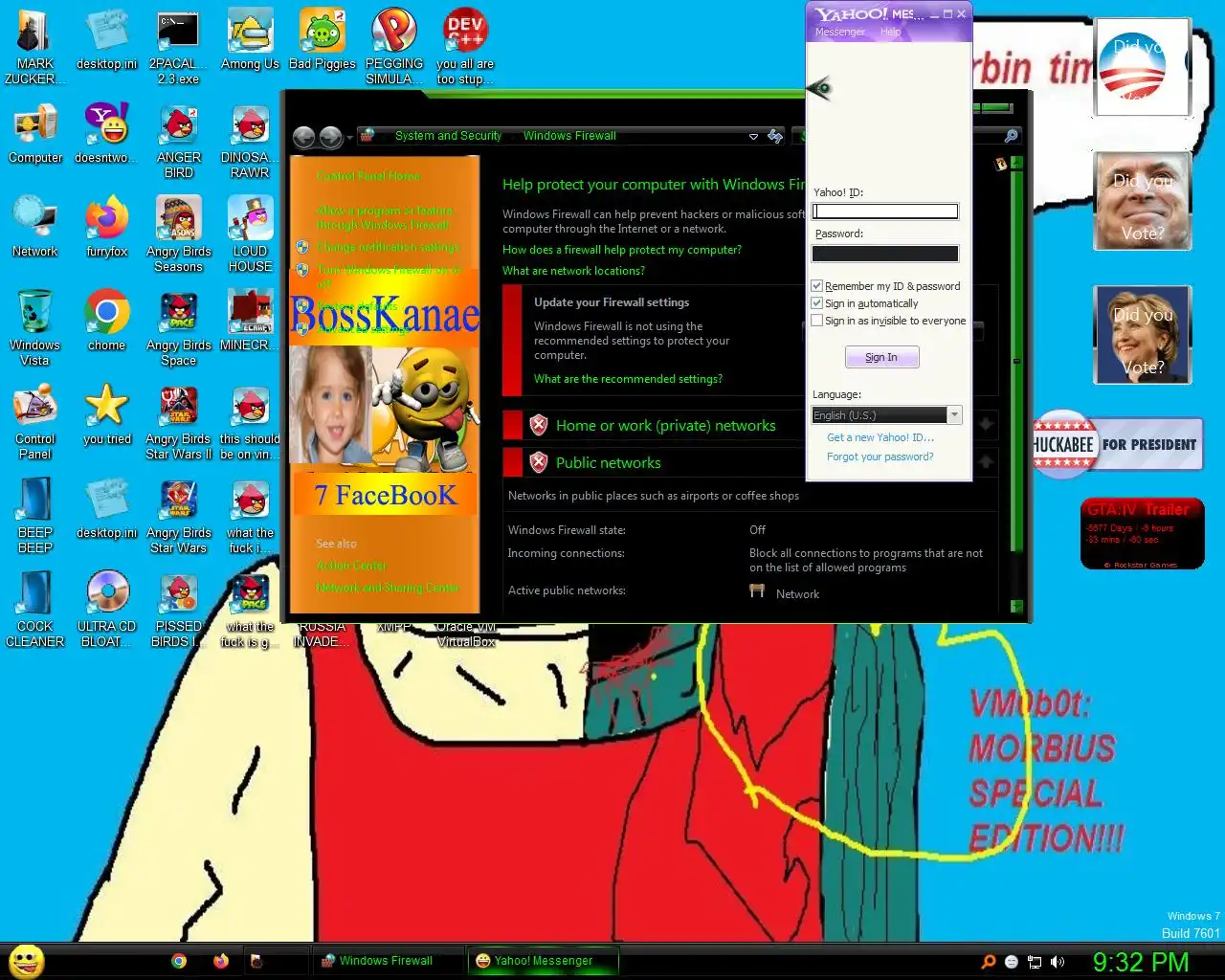Image resolution: width=1225 pixels, height=980 pixels.
Task: Click the Firewall window back arrow
Action: coord(303,137)
